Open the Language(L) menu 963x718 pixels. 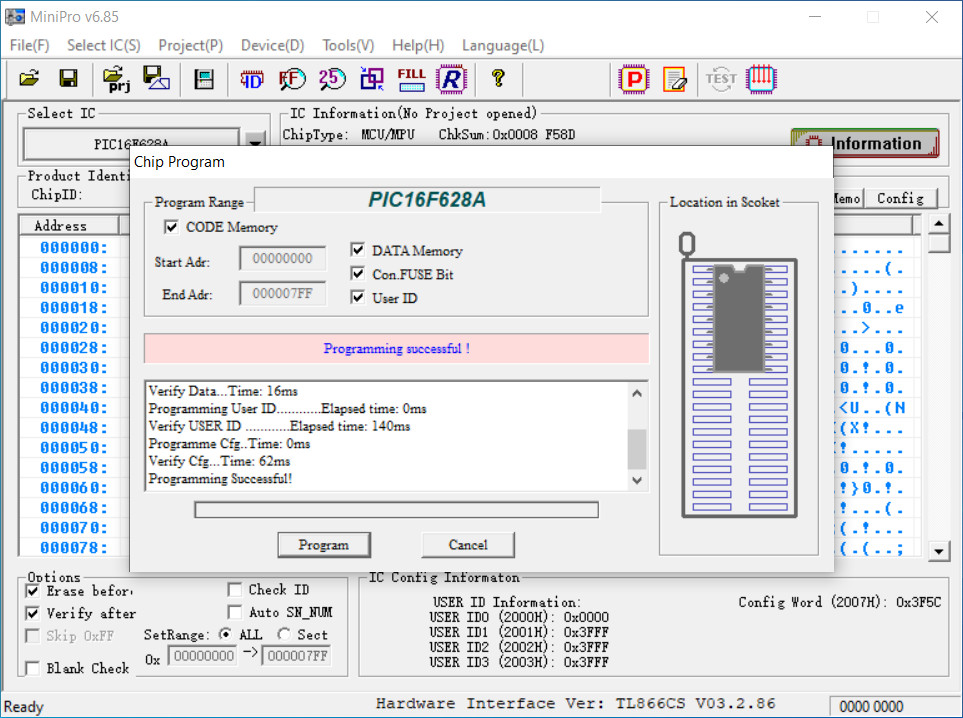click(503, 45)
